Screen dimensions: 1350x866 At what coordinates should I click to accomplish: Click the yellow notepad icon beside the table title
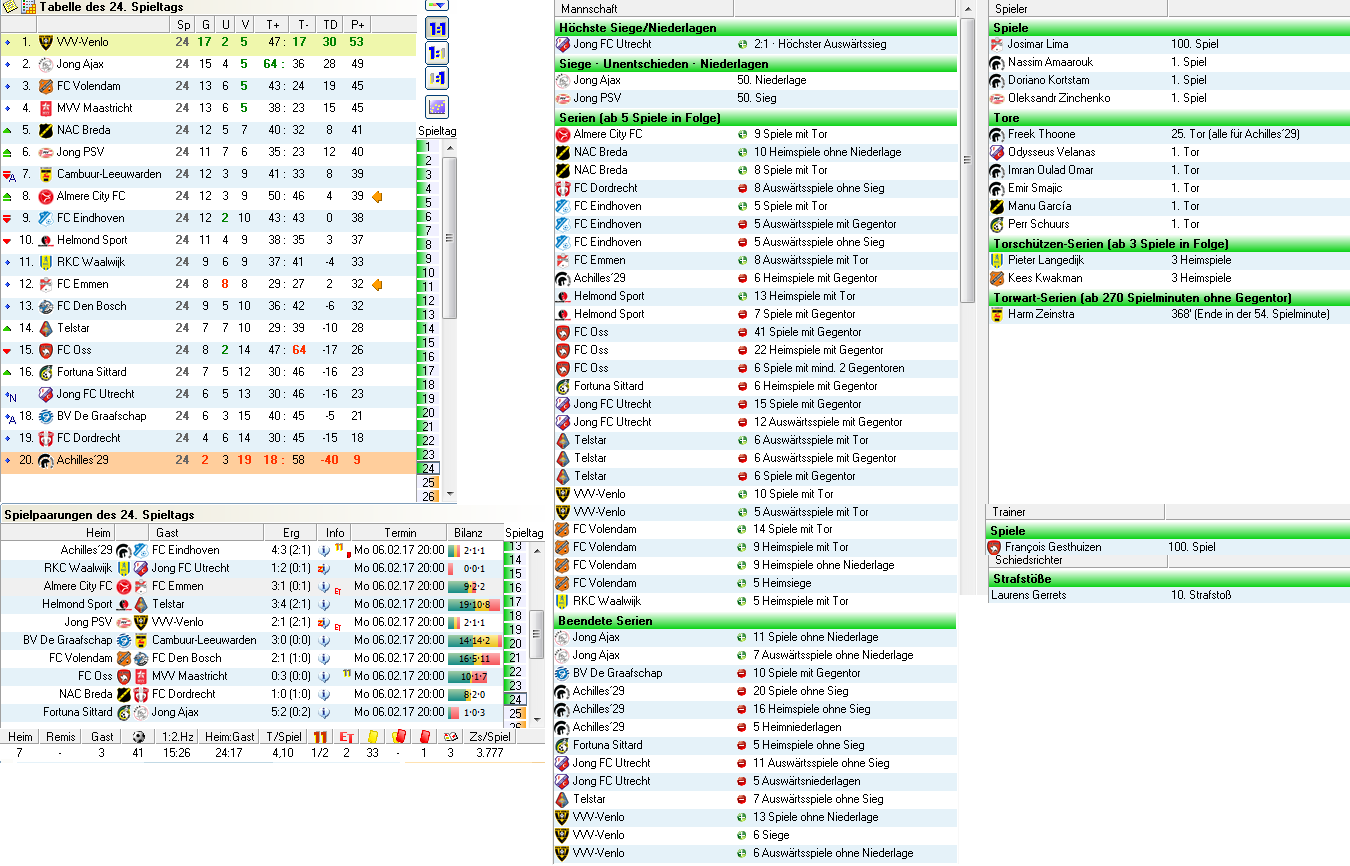pos(9,7)
